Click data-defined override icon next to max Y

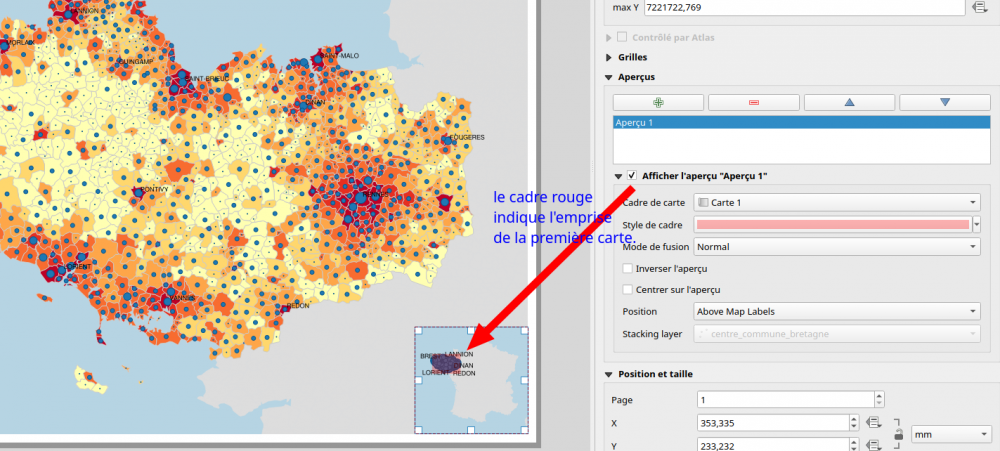tap(981, 8)
